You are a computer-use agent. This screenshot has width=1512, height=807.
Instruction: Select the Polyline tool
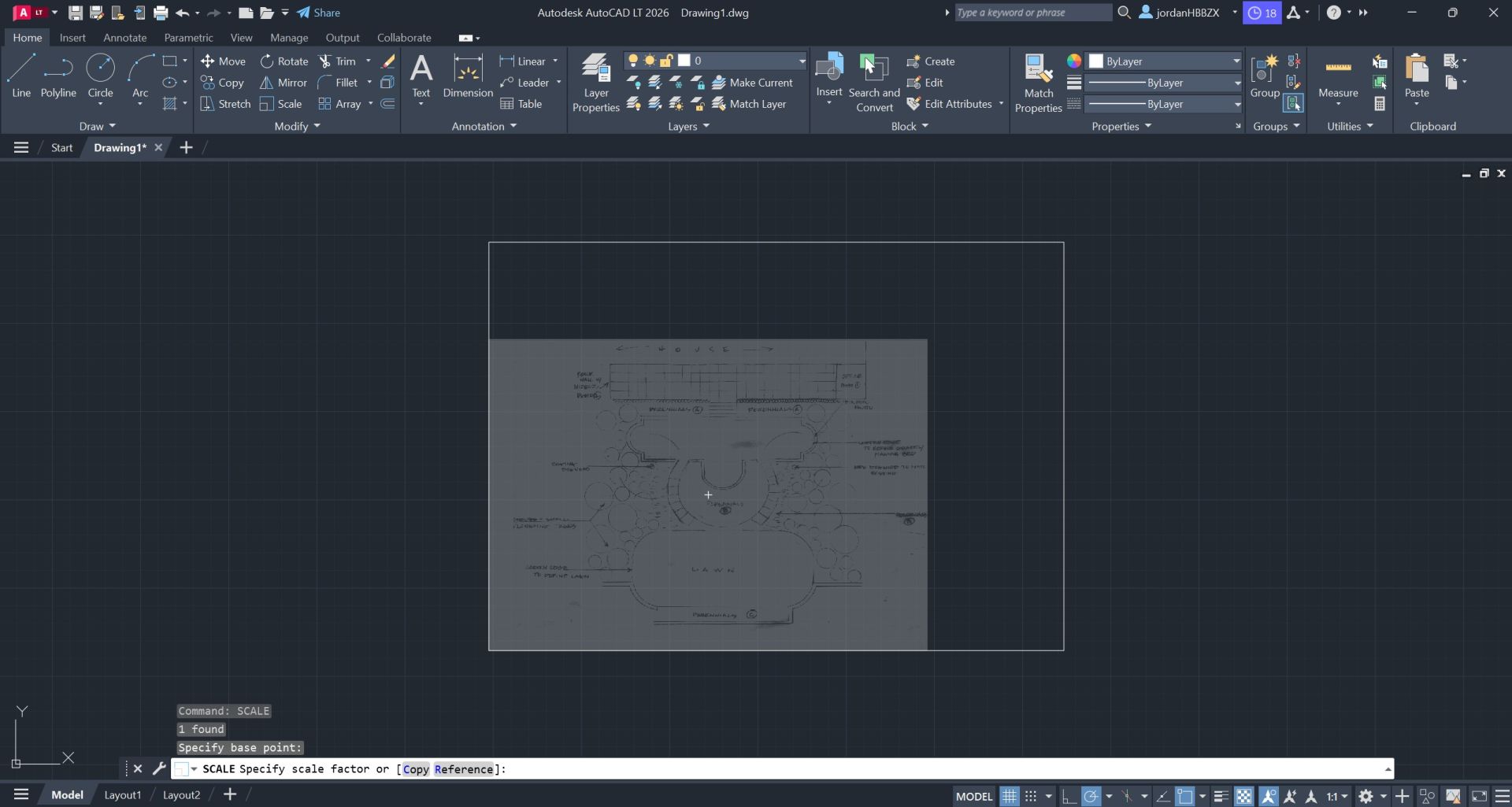pos(58,76)
